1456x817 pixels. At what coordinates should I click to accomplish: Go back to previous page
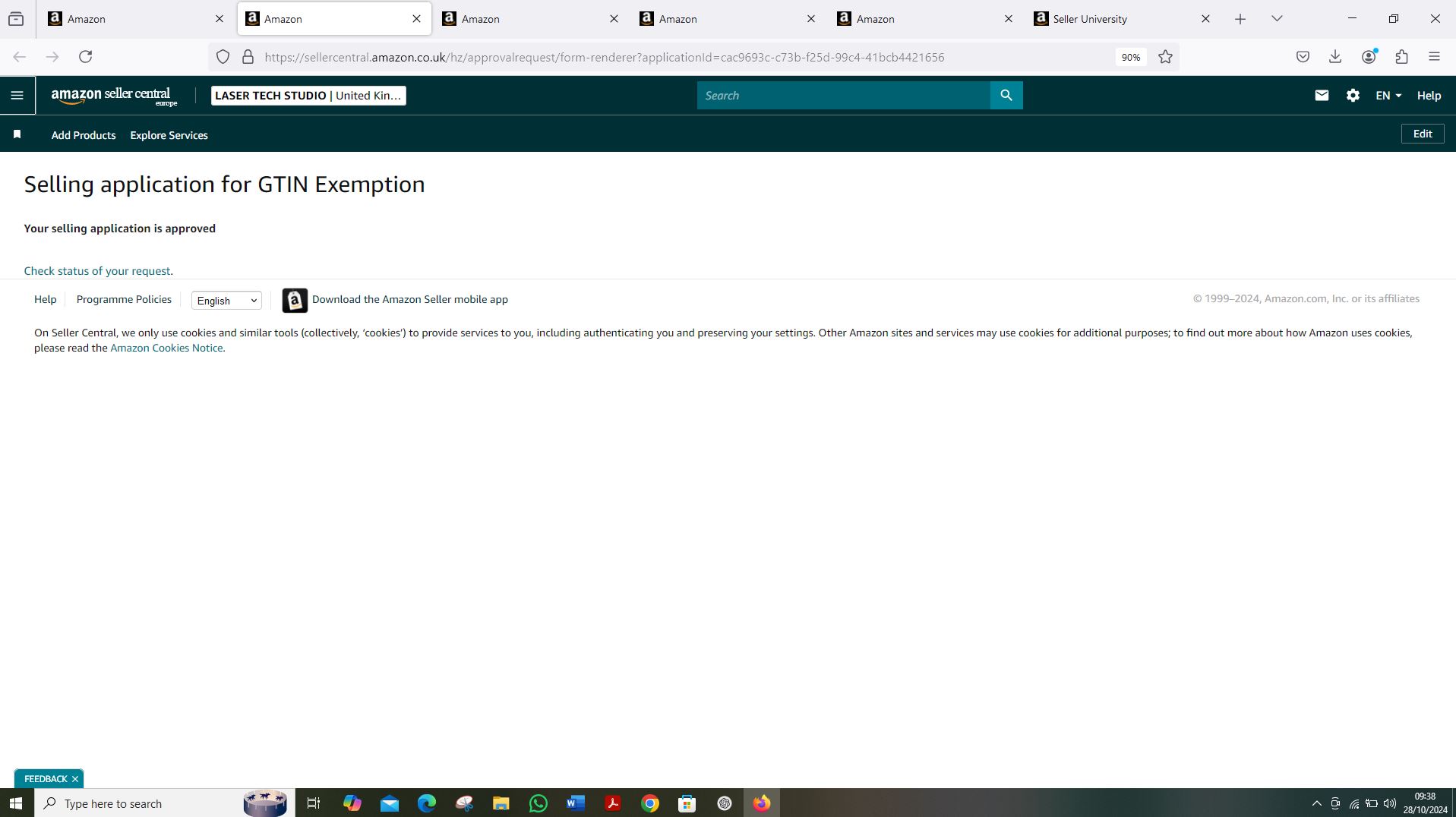coord(20,57)
